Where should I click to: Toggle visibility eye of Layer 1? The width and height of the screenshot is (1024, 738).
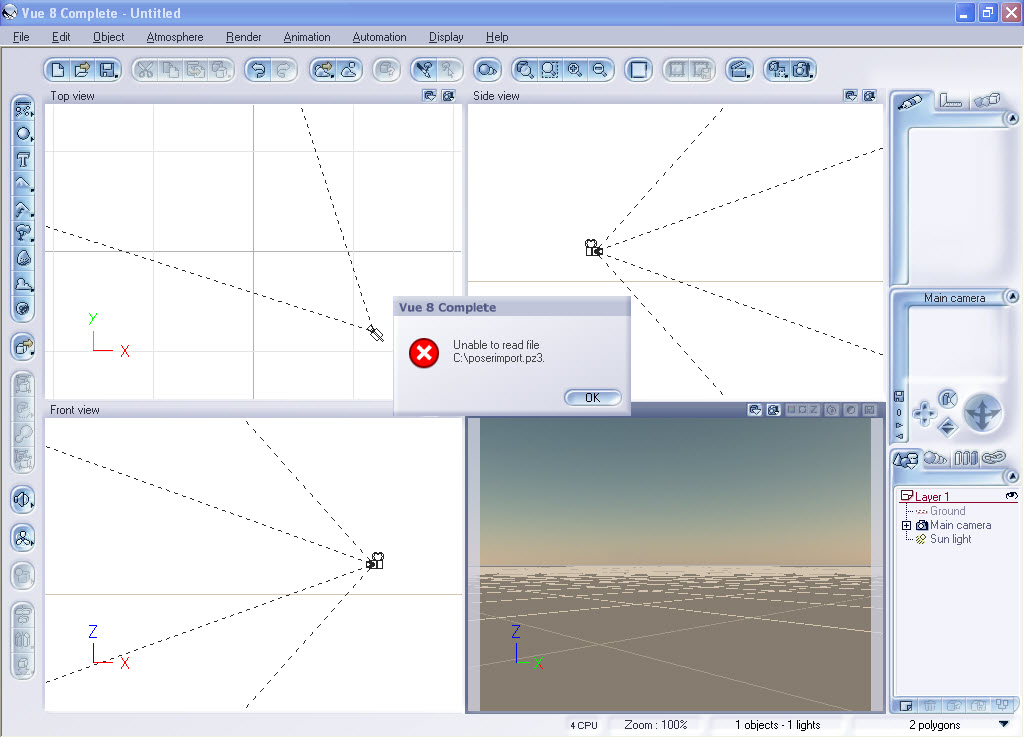(1011, 496)
